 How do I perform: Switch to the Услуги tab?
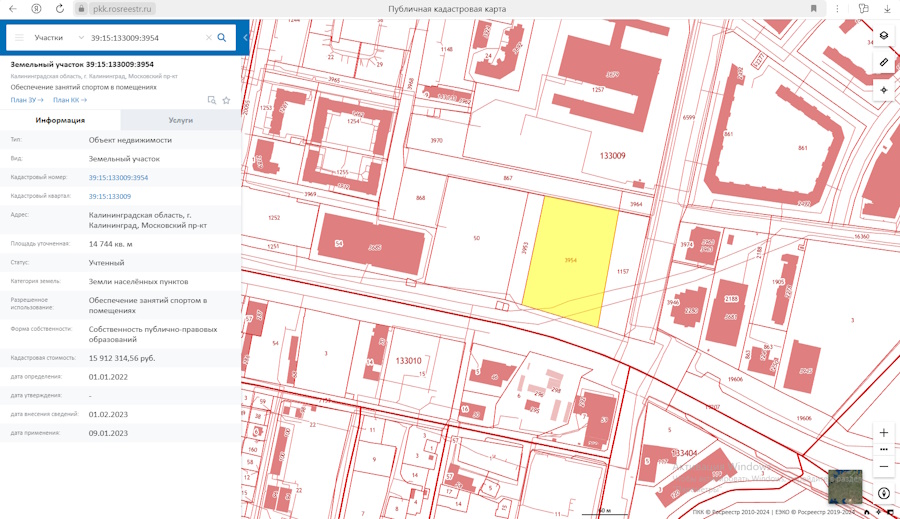click(181, 120)
